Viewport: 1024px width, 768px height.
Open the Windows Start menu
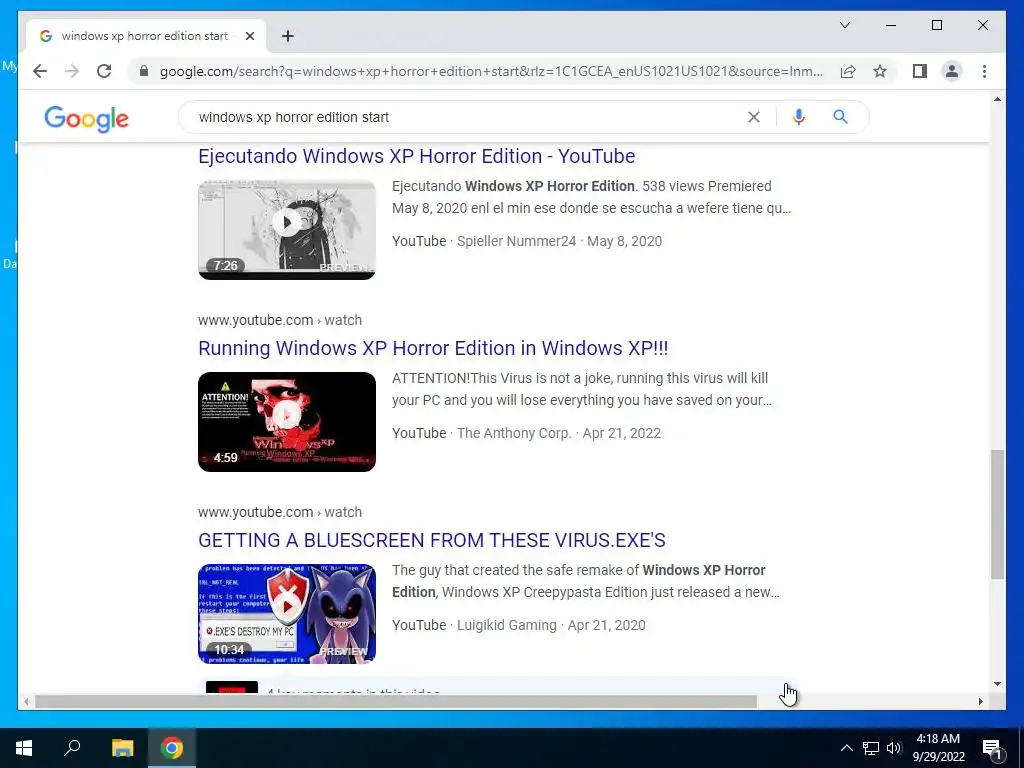click(x=24, y=748)
